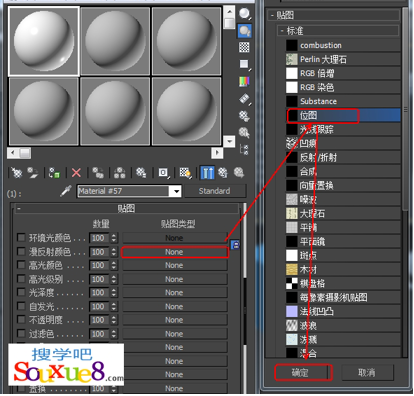Select the 棋盘格 checker map
Screen dimensions: 414x396
(343, 284)
